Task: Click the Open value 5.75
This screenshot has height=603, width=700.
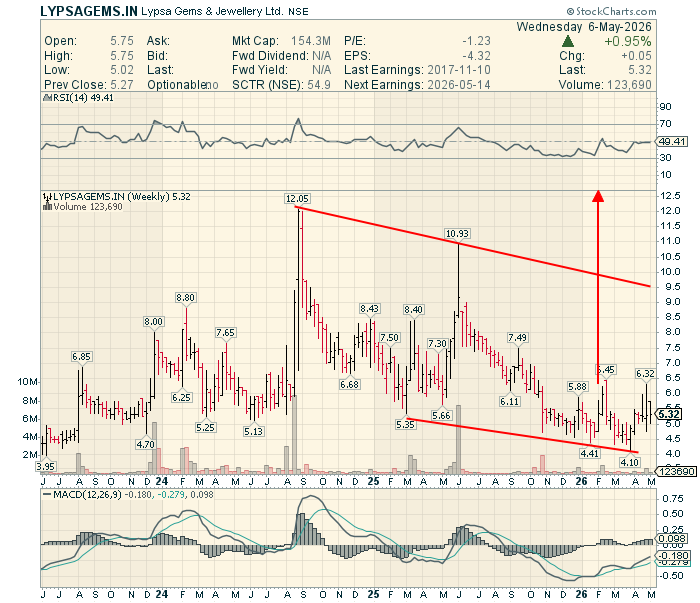Action: 122,41
